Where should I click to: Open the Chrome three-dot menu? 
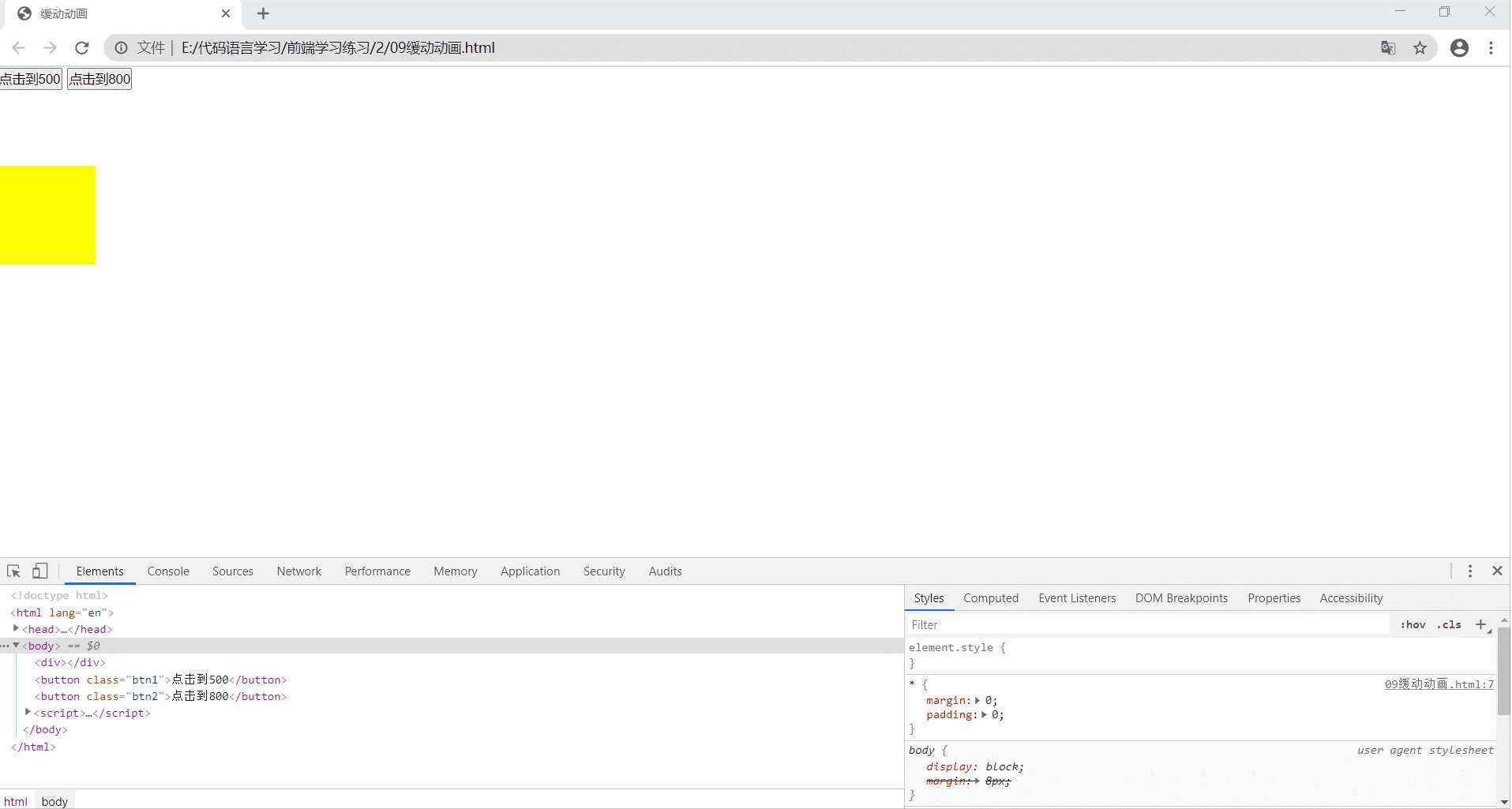pyautogui.click(x=1491, y=48)
